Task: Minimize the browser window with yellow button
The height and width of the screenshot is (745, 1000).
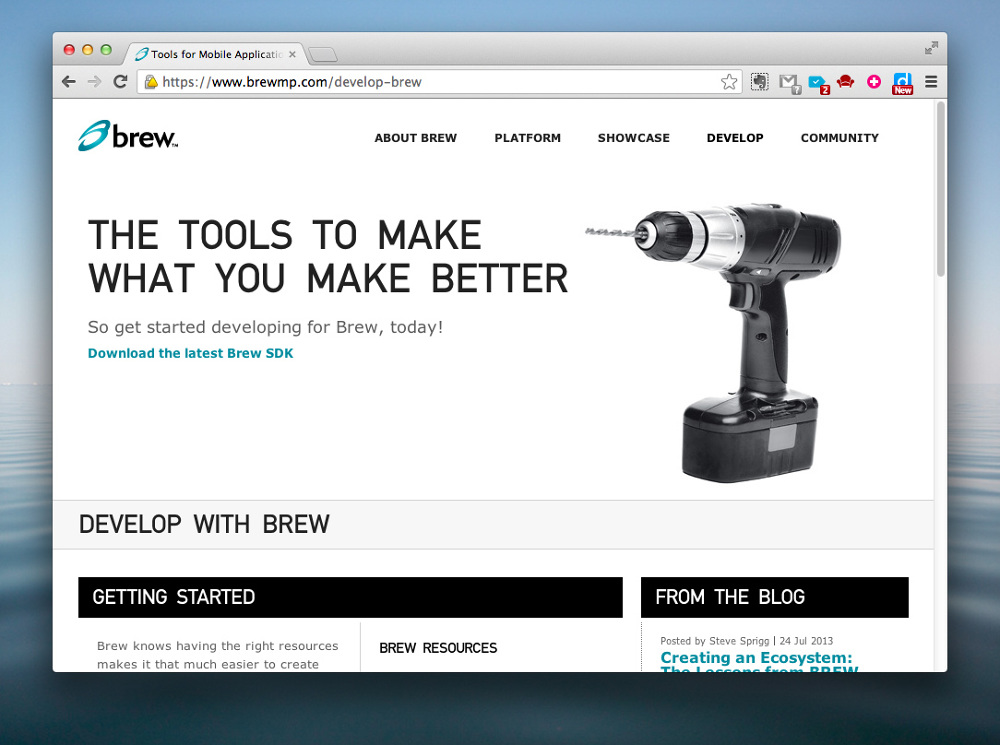Action: click(88, 50)
